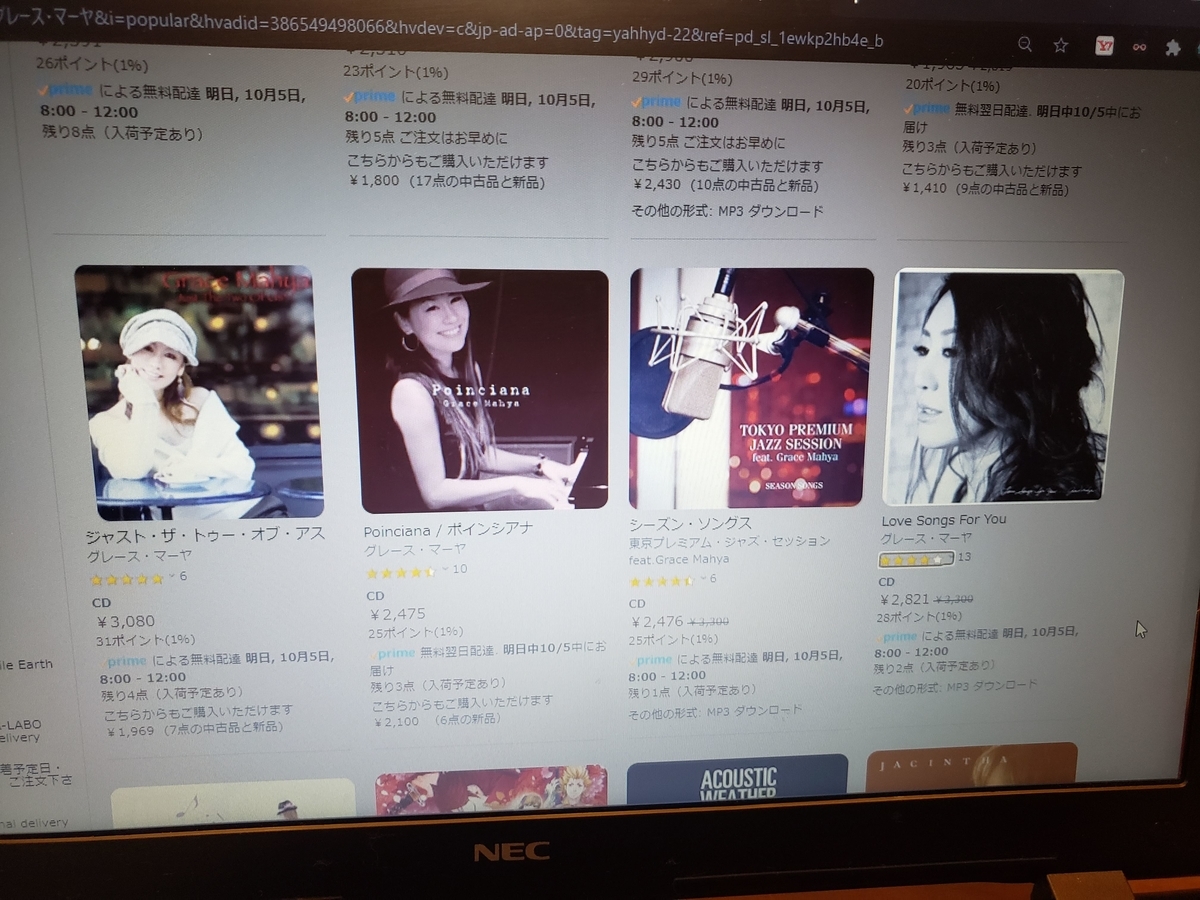Open ¥1,800 (17点の中古品と新品) offers
The height and width of the screenshot is (900, 1200).
pos(448,182)
